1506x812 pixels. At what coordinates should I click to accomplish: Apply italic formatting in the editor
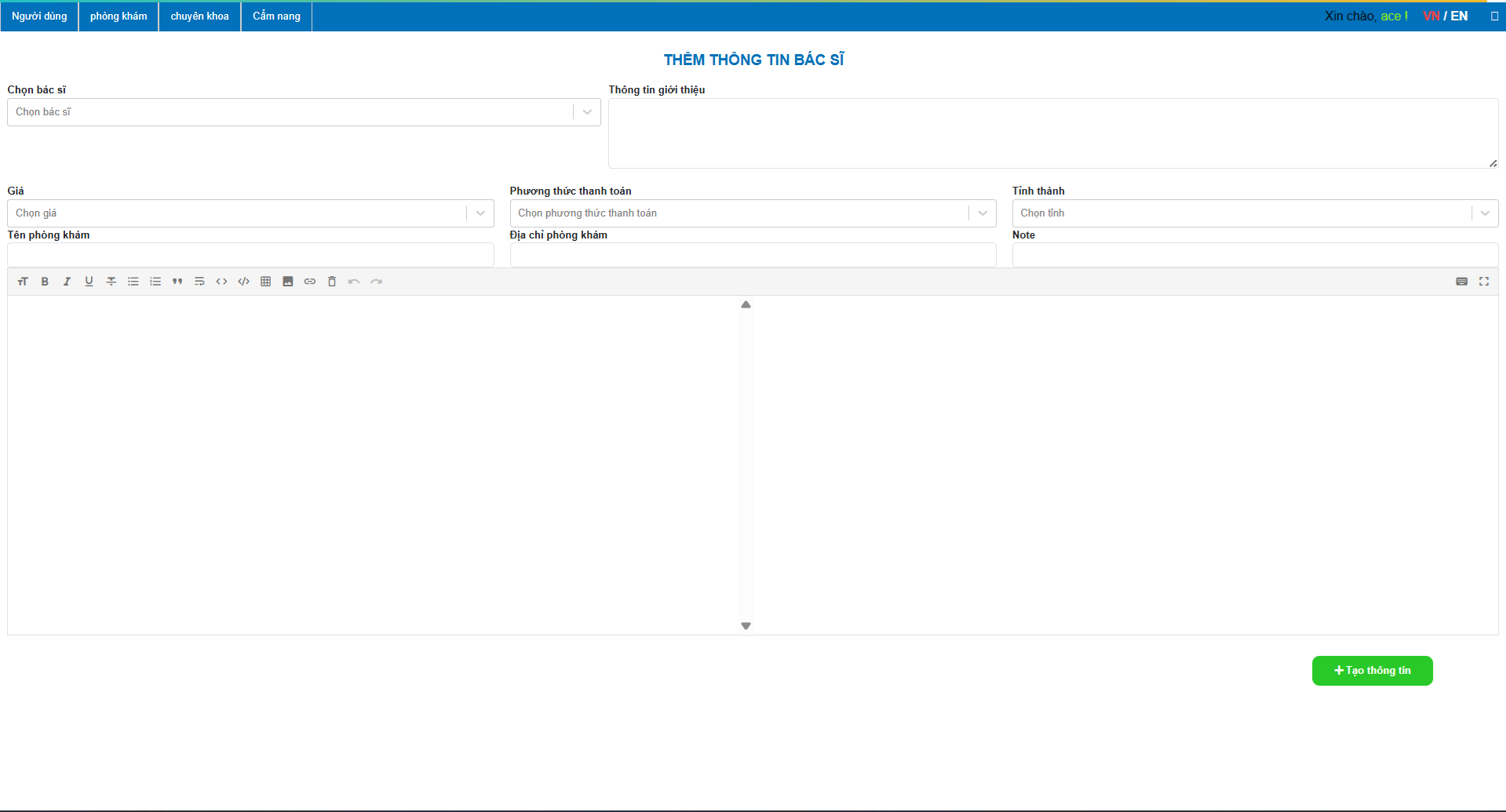(67, 282)
